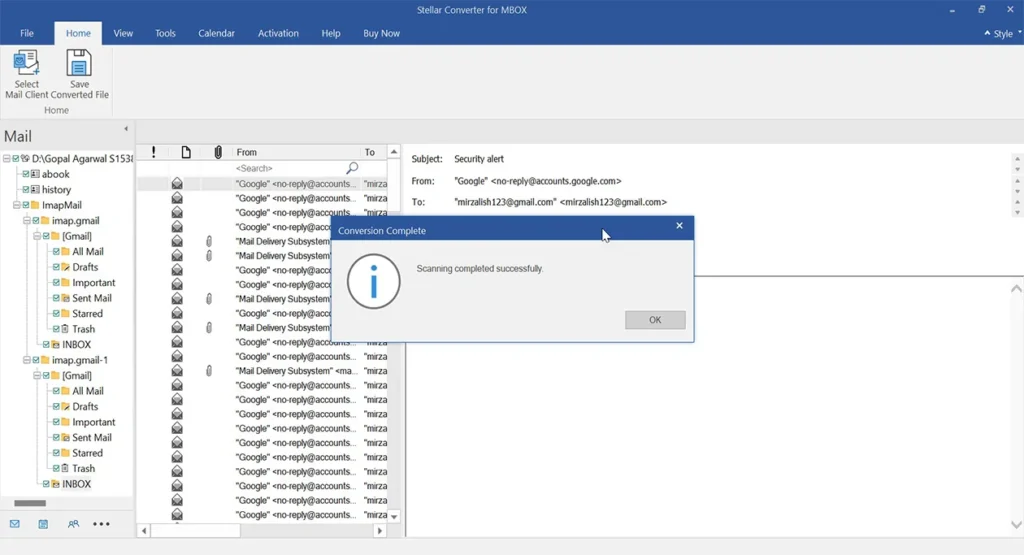Click the abook address book icon
The width and height of the screenshot is (1024, 555).
[x=35, y=174]
